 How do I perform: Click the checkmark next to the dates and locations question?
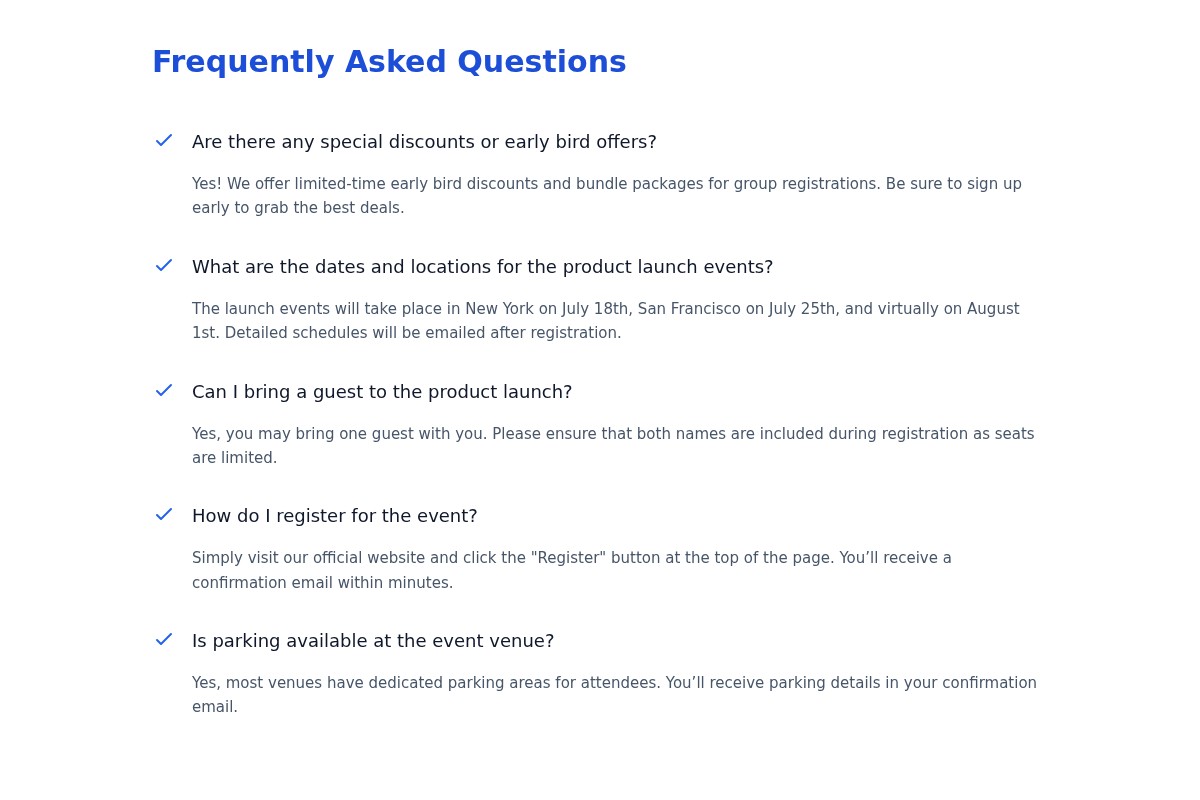click(164, 266)
